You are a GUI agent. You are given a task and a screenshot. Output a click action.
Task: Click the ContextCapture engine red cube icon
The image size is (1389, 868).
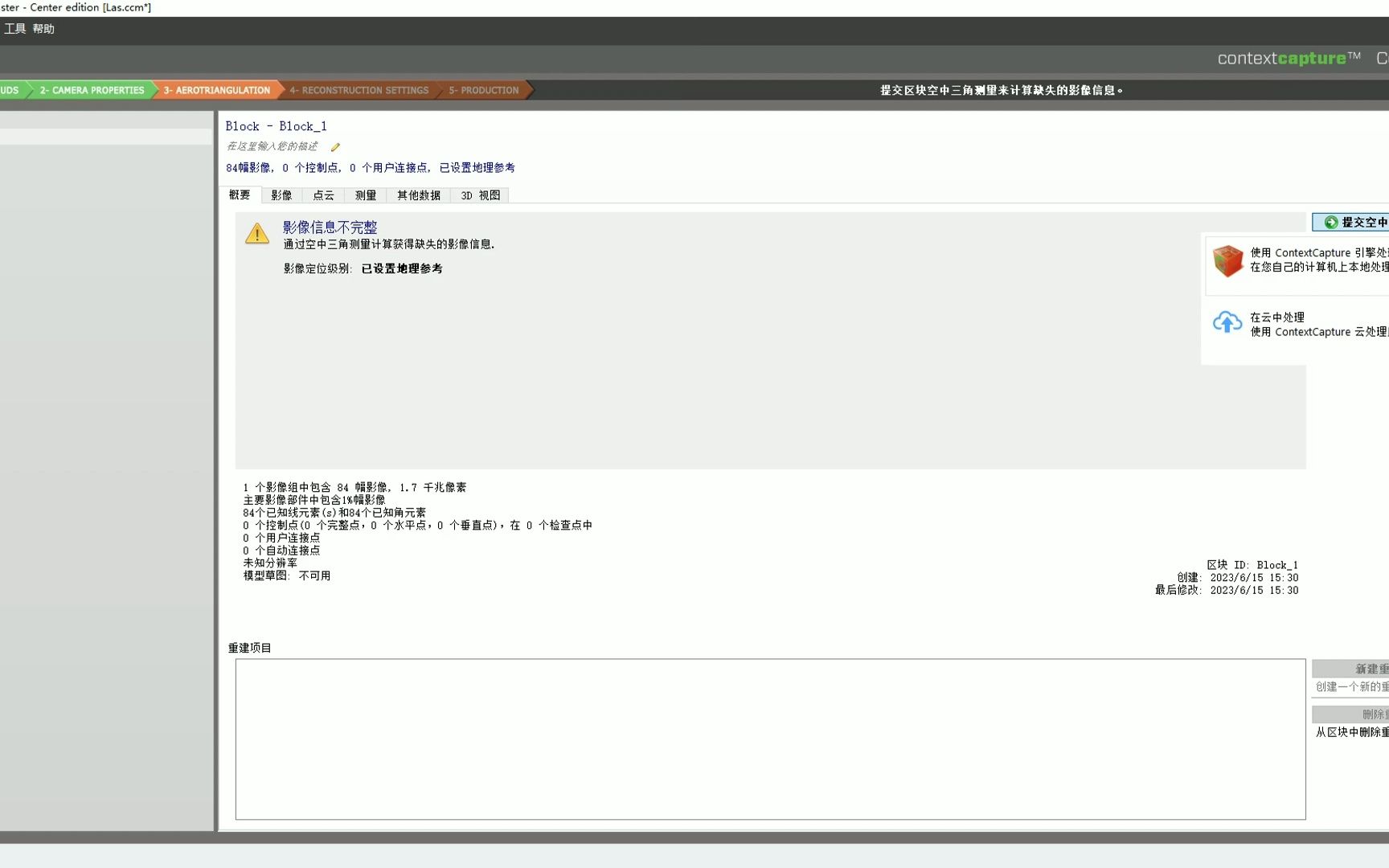1227,261
